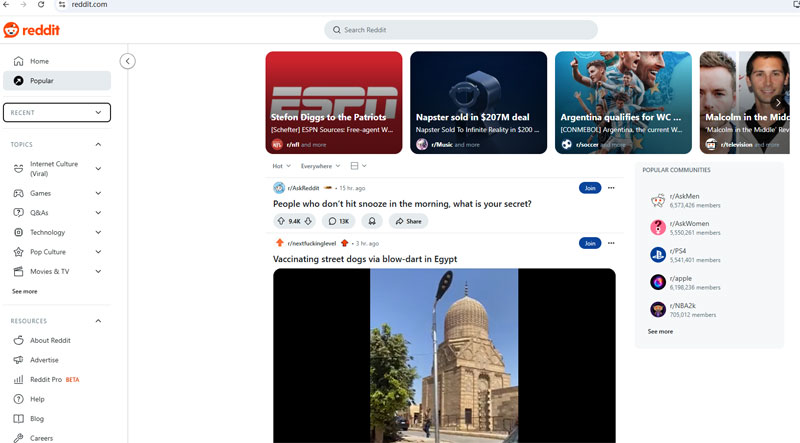
Task: Expand the Games topic chevron
Action: click(x=98, y=193)
